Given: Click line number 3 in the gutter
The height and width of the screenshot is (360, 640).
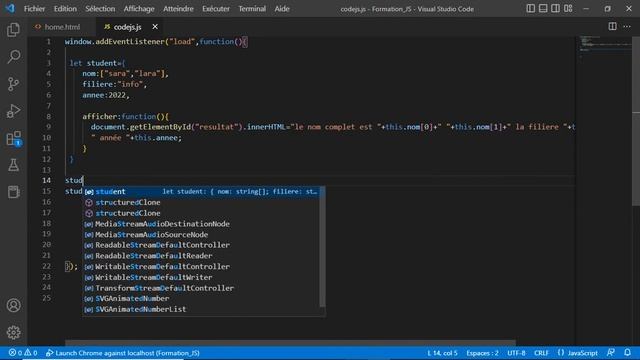Looking at the screenshot, I should tap(48, 63).
